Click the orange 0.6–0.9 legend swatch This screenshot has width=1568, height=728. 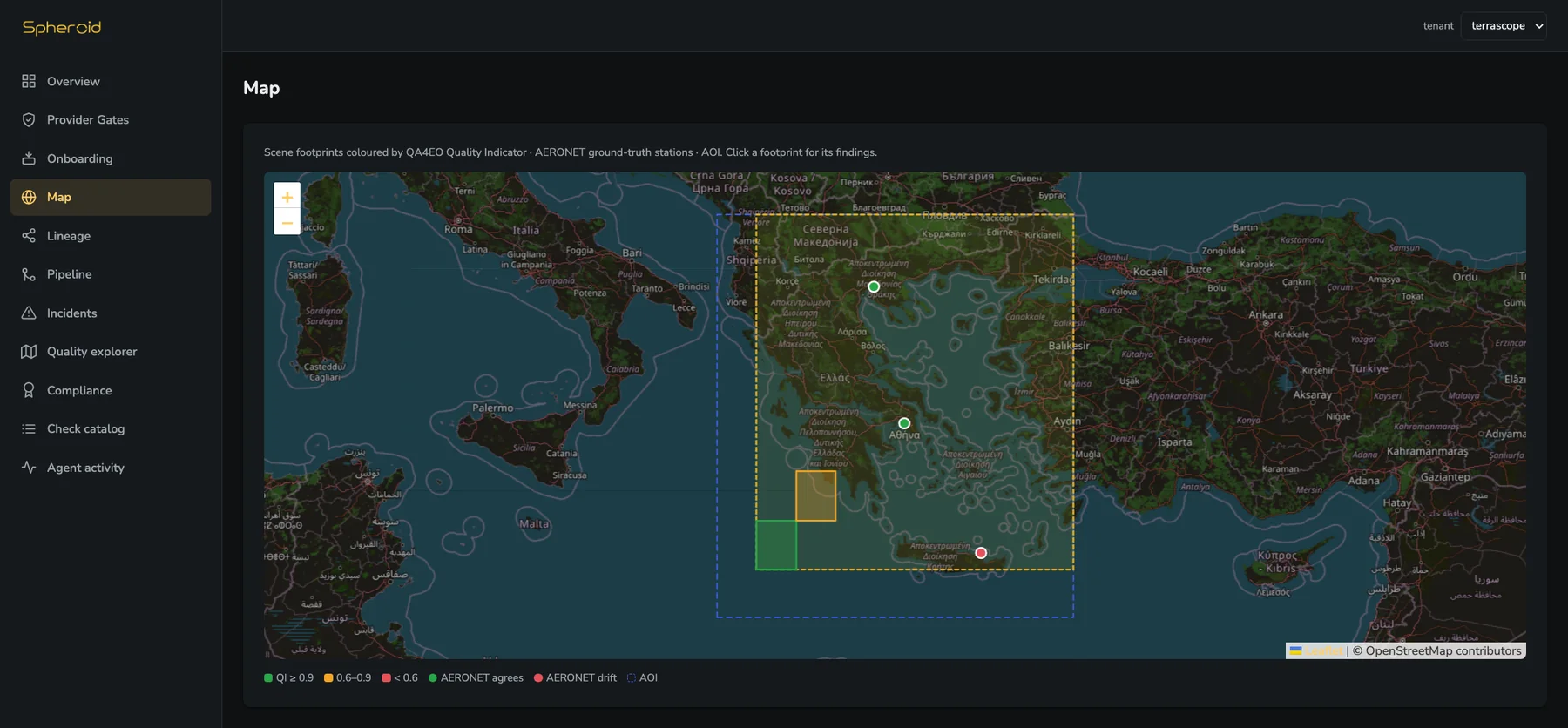coord(328,677)
